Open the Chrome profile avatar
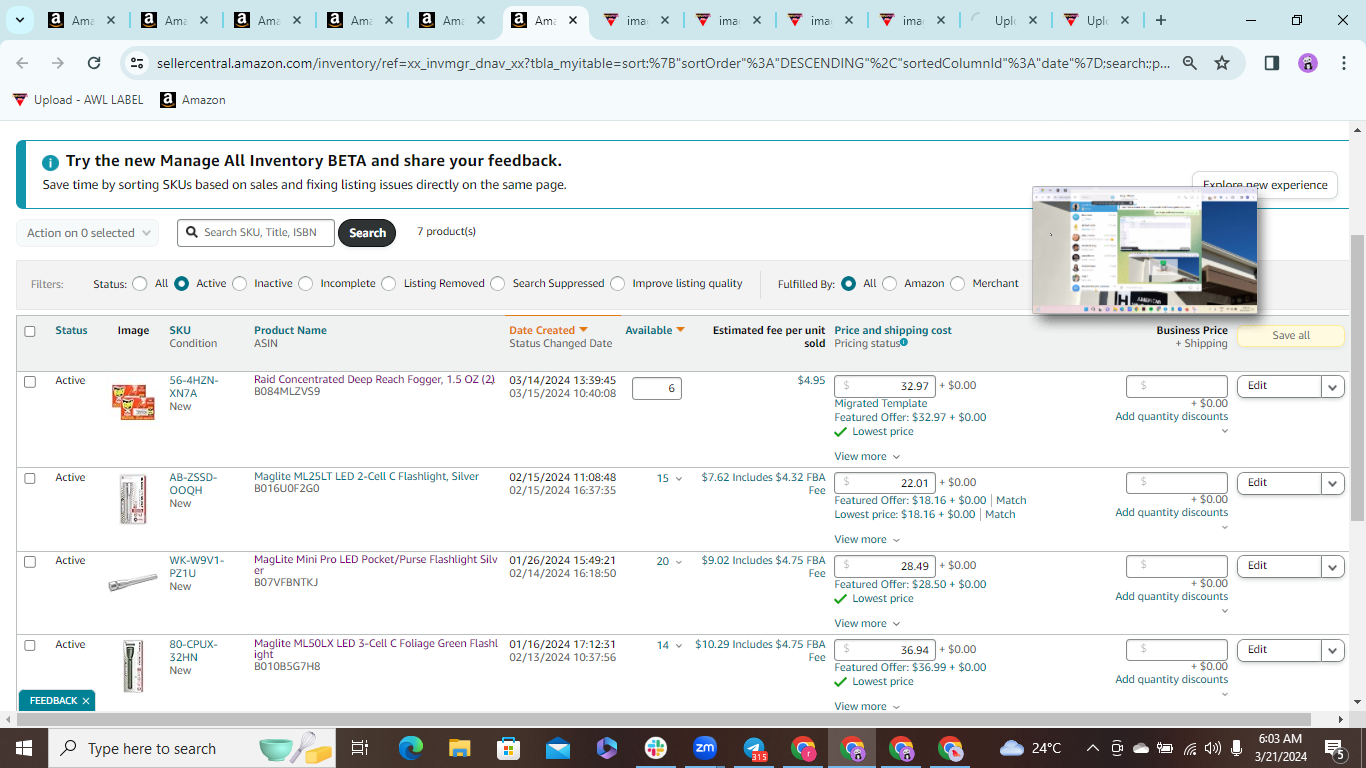The height and width of the screenshot is (768, 1366). click(x=1308, y=63)
